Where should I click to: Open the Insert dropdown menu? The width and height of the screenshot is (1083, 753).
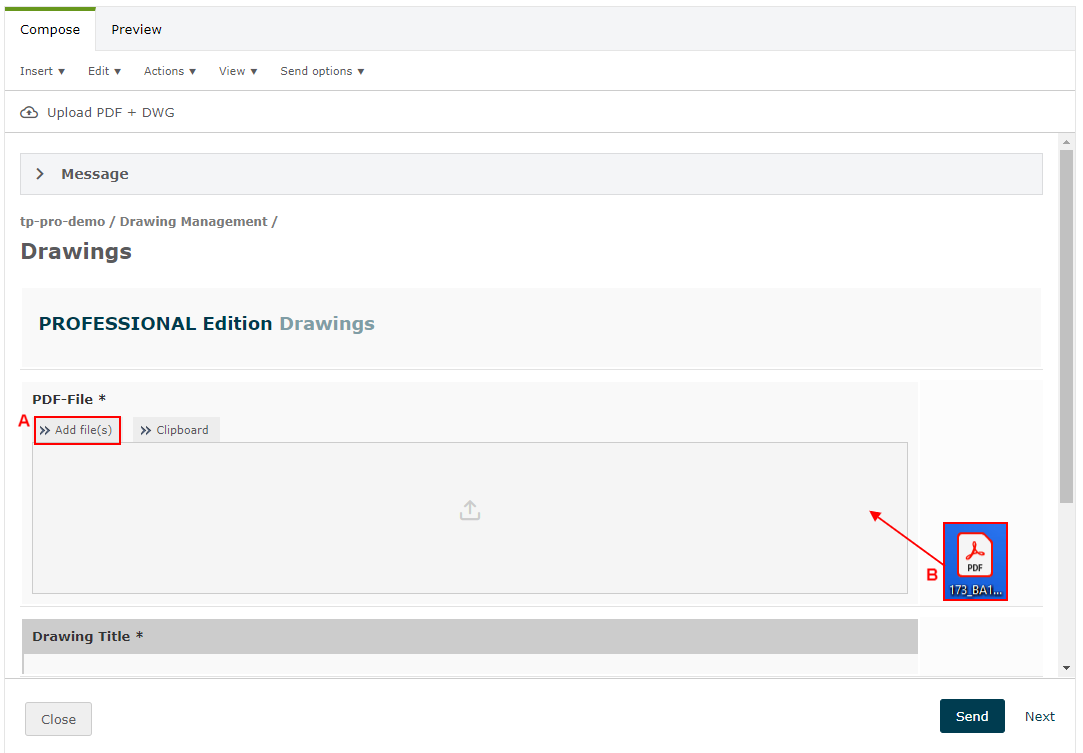click(42, 71)
